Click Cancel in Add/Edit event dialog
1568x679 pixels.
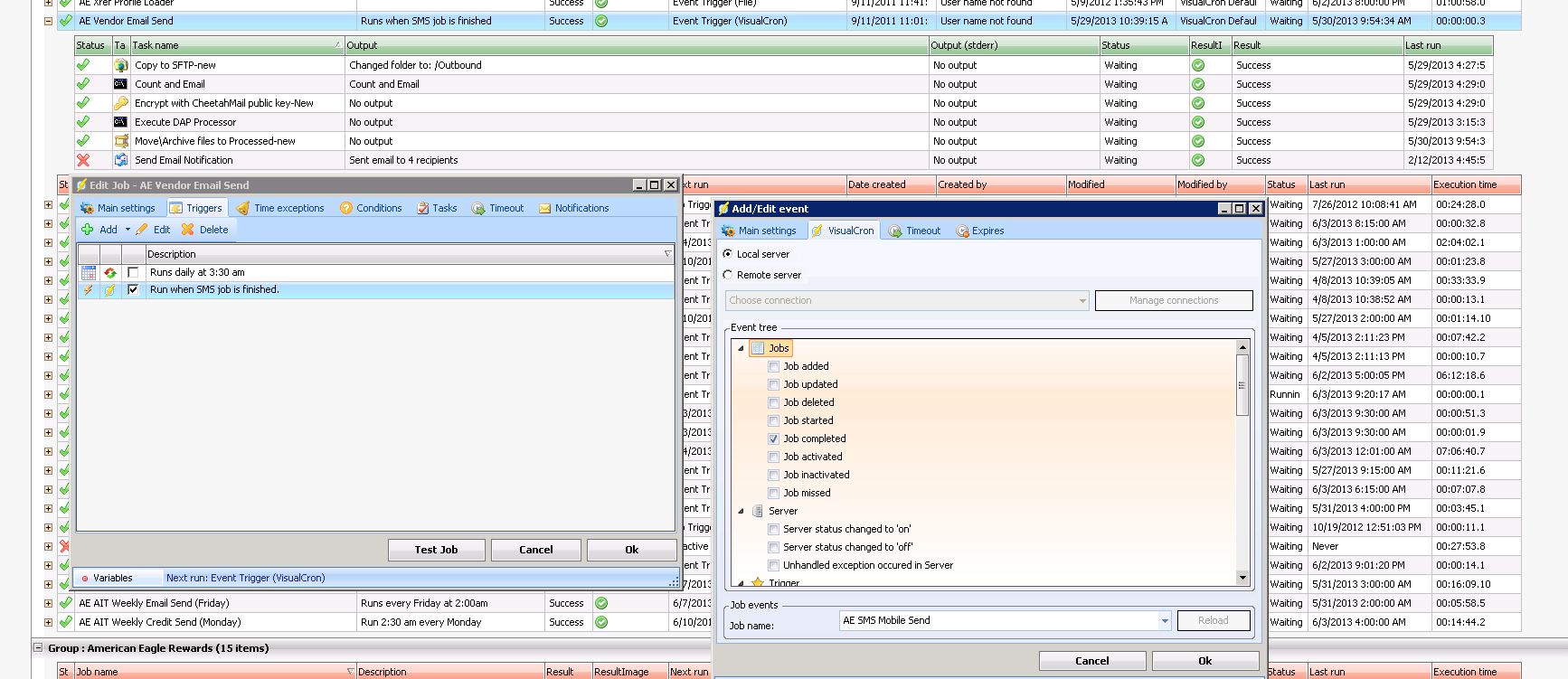1092,661
